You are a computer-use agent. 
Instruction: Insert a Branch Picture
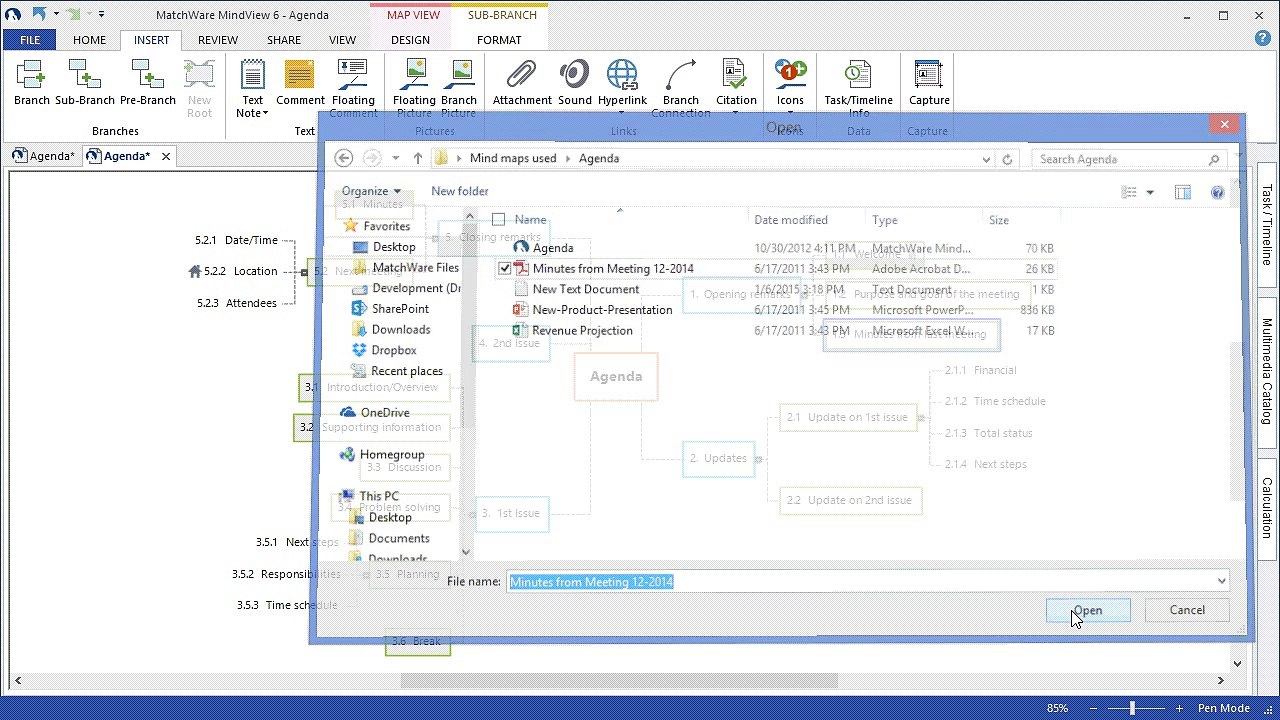pos(459,88)
